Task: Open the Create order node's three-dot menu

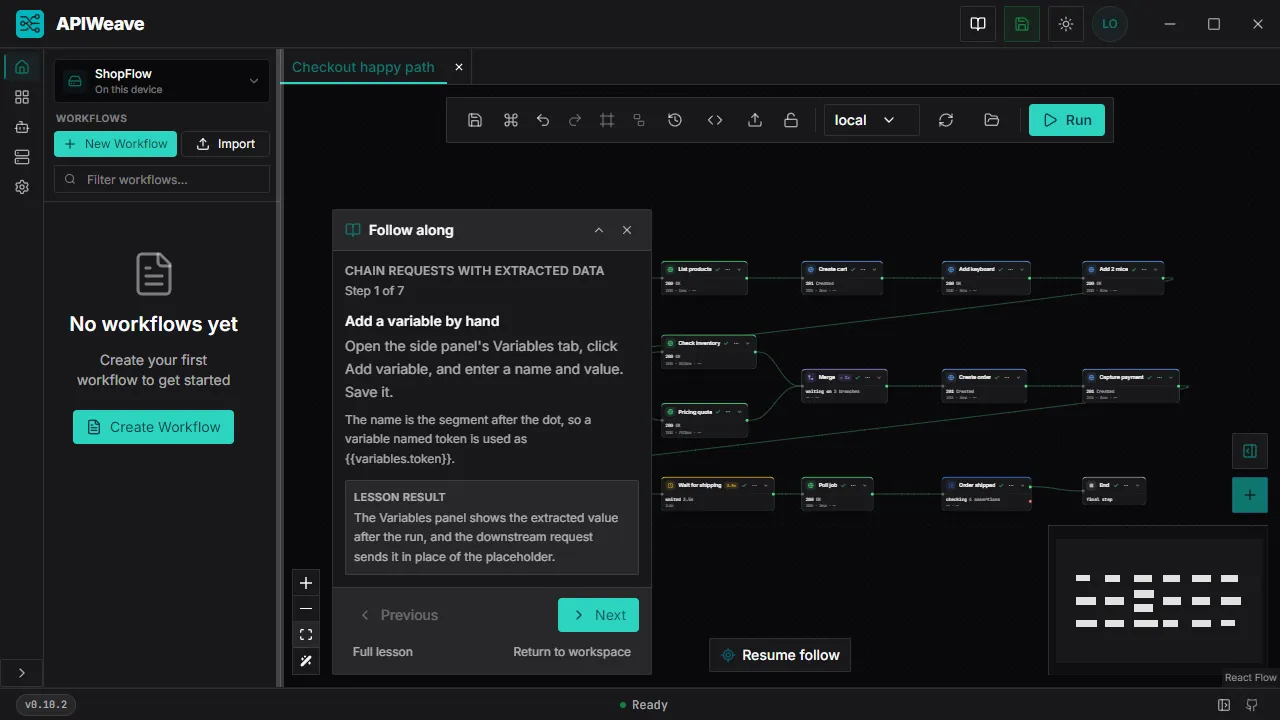Action: 1009,377
